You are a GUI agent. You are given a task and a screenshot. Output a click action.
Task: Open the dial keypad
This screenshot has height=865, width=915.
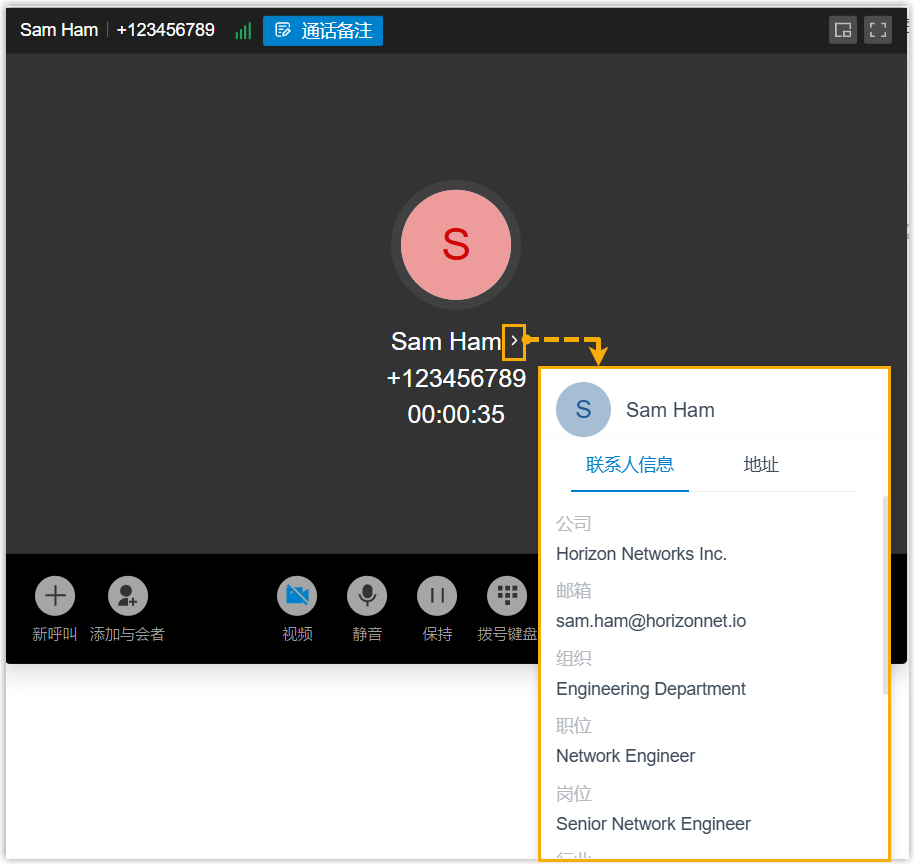click(x=507, y=596)
